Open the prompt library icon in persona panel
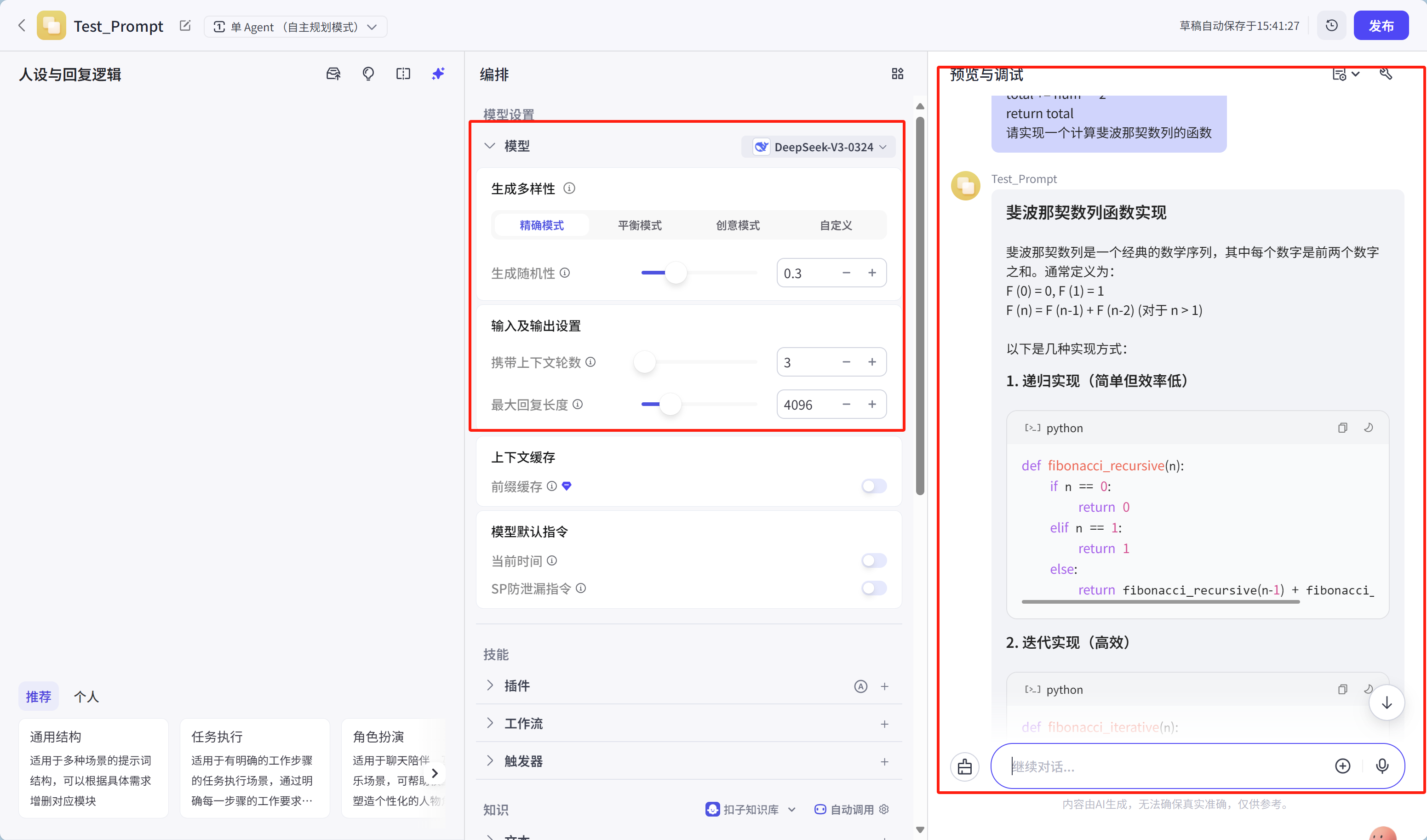 point(333,74)
